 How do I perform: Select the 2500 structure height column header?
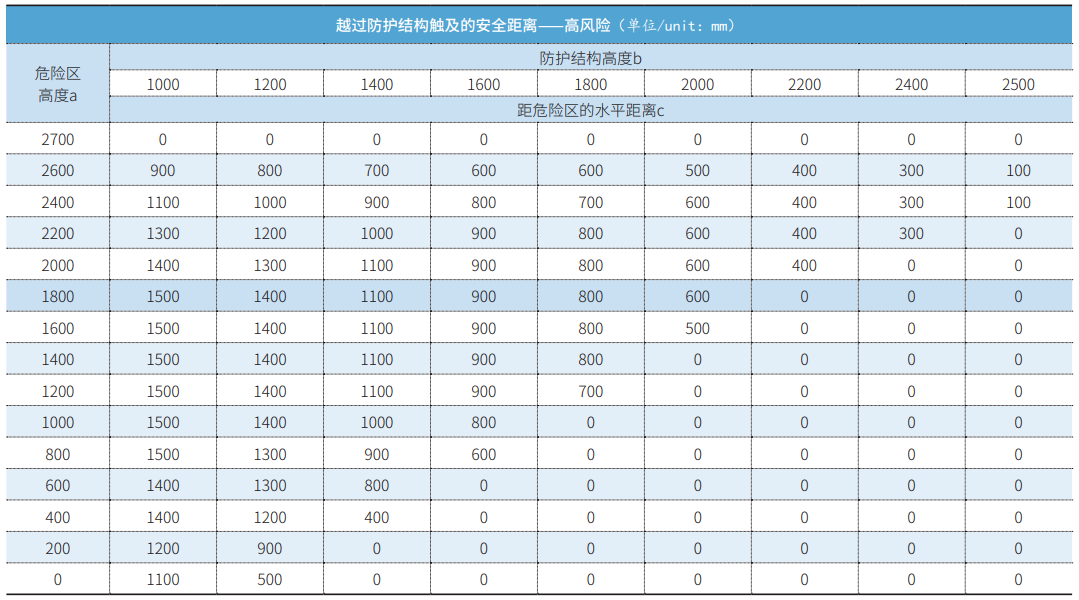tap(1018, 85)
